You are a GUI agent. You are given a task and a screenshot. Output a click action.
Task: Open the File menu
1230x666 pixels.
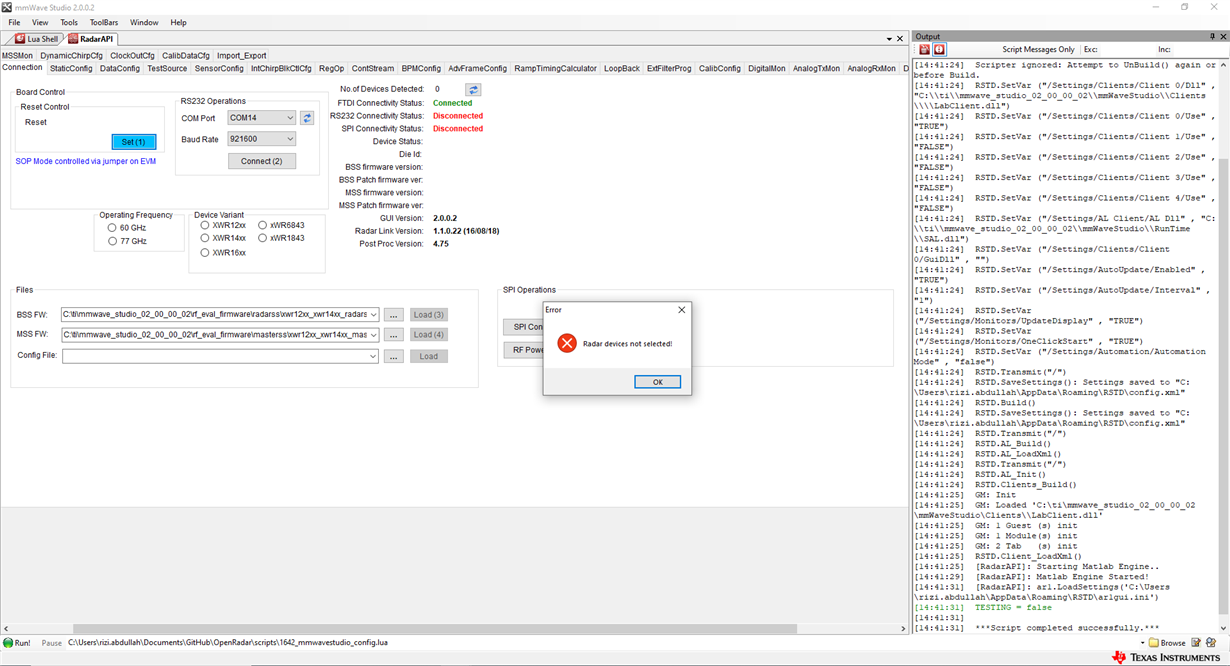coord(14,22)
